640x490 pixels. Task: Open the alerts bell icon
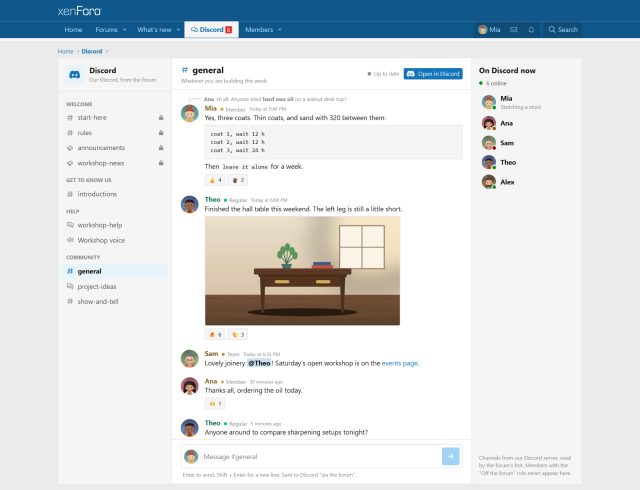(x=531, y=30)
